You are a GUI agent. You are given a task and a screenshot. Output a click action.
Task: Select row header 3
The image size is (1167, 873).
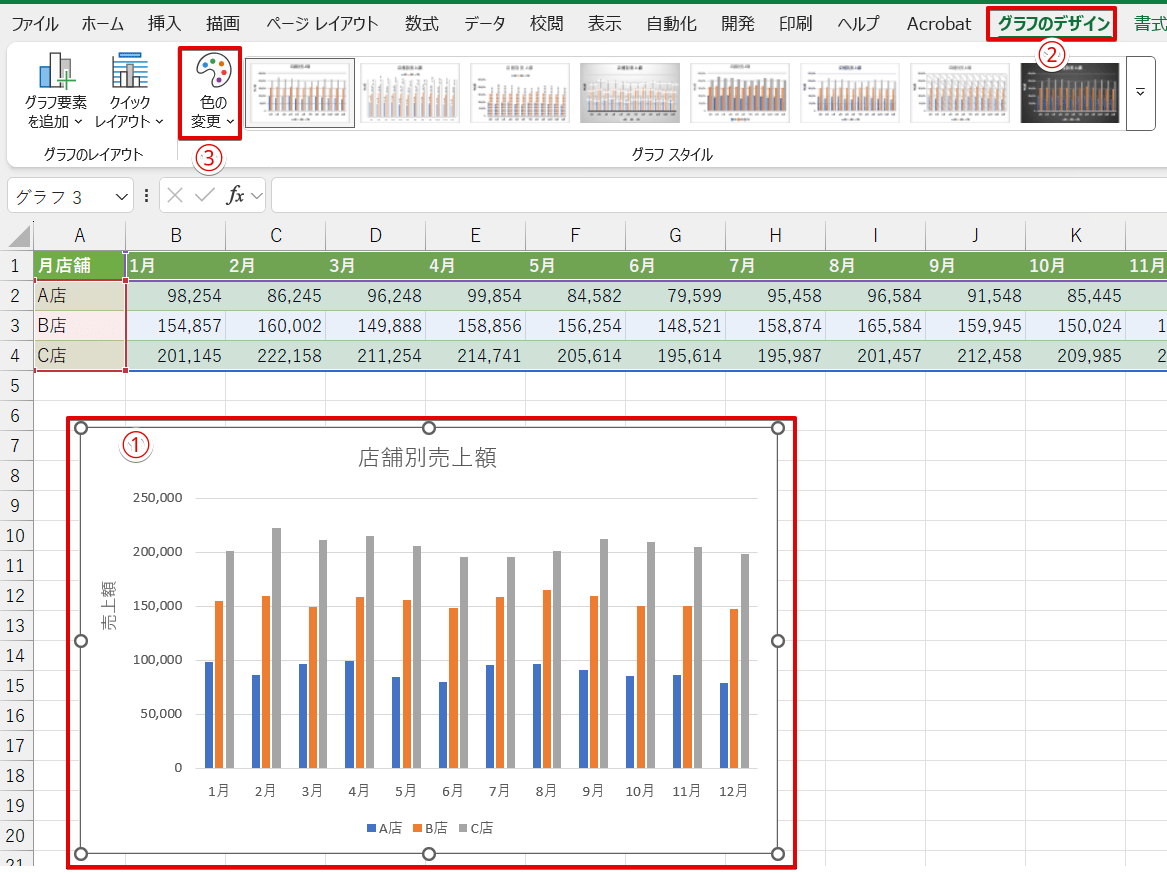(x=16, y=326)
